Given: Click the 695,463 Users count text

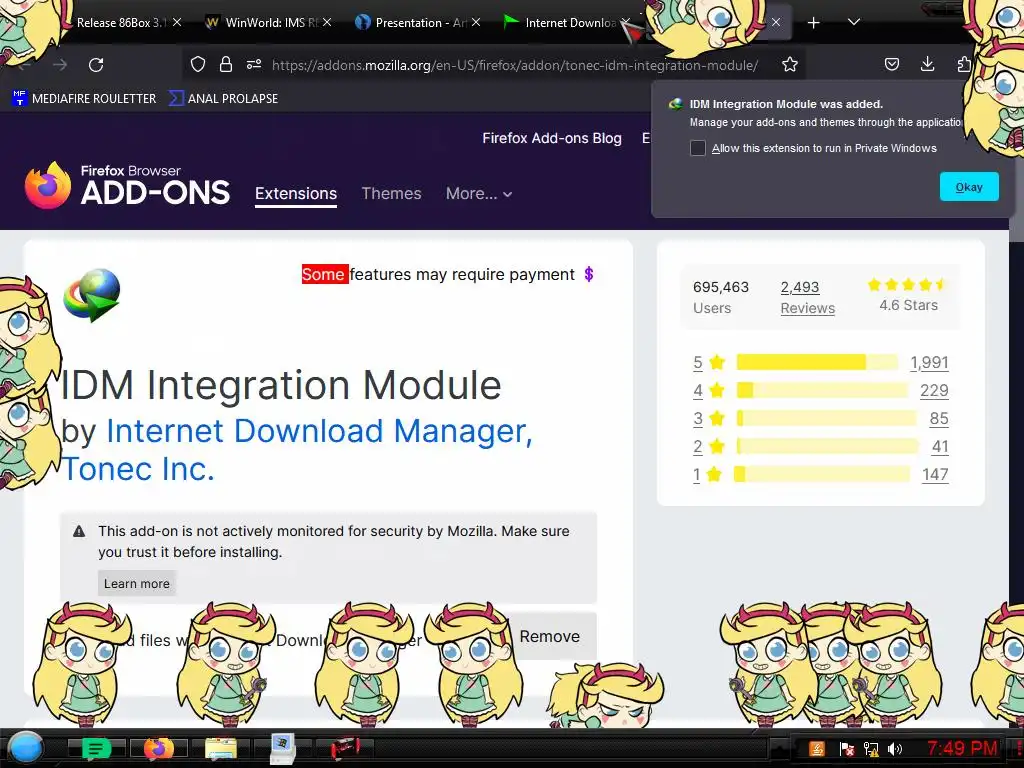Looking at the screenshot, I should click(721, 297).
